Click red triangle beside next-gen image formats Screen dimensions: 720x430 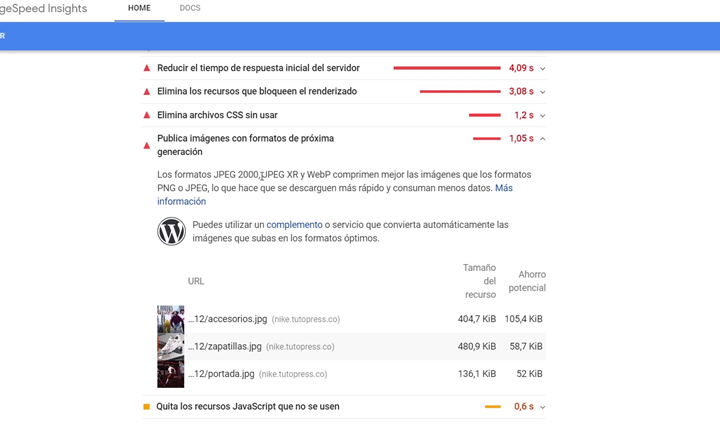147,145
